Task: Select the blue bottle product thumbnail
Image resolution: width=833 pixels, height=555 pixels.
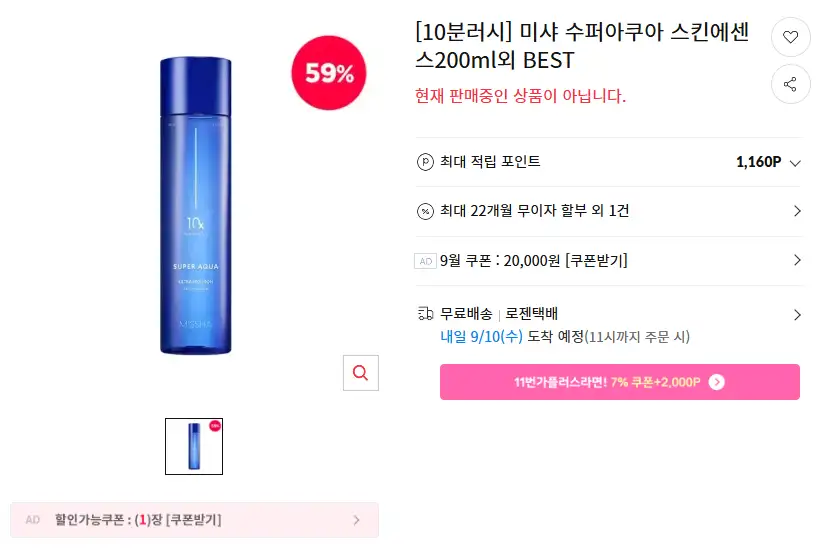Action: click(194, 446)
